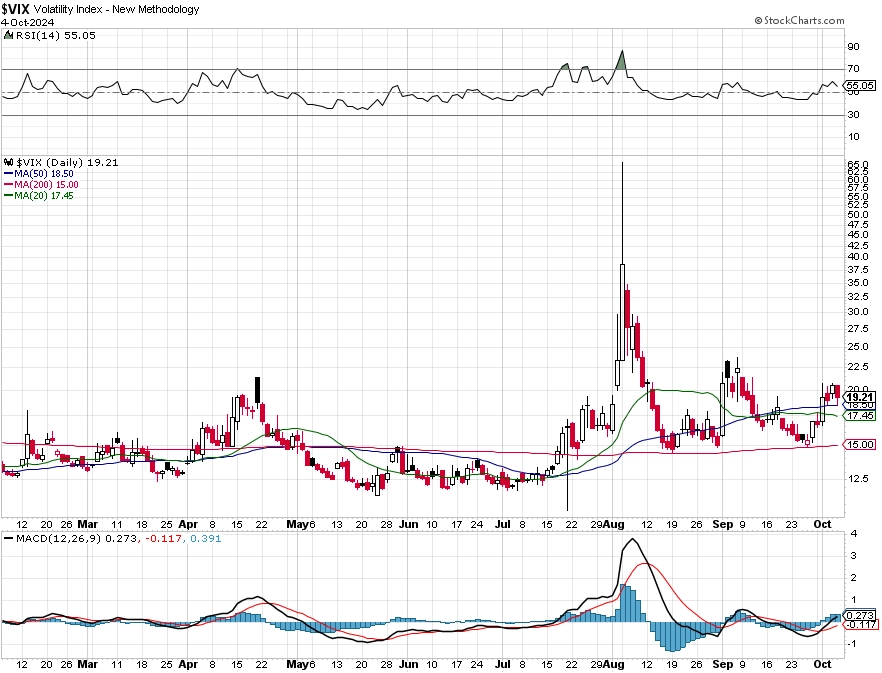The image size is (882, 673).
Task: Click the $VIX Volatility Index chart title
Action: coord(100,9)
